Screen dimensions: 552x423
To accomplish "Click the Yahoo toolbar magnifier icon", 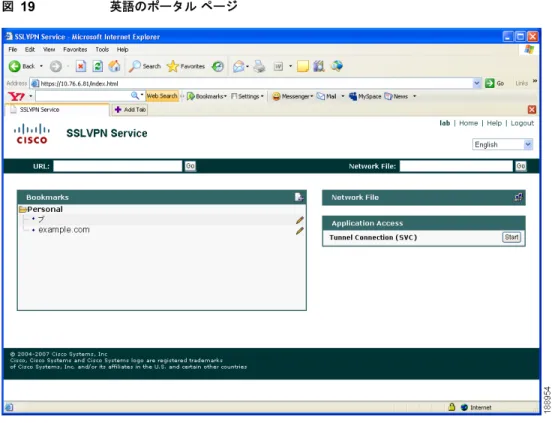I will pyautogui.click(x=134, y=95).
